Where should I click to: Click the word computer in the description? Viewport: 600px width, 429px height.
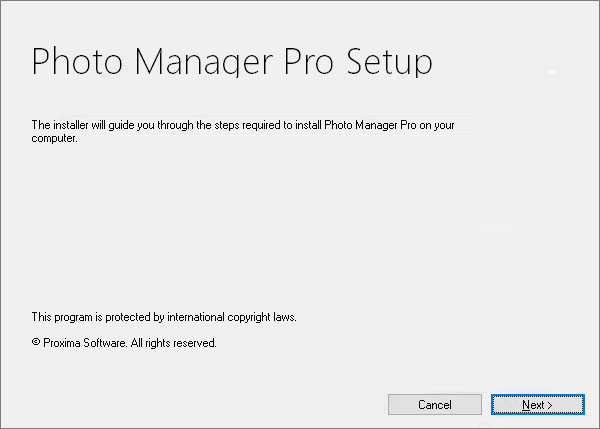[x=54, y=138]
